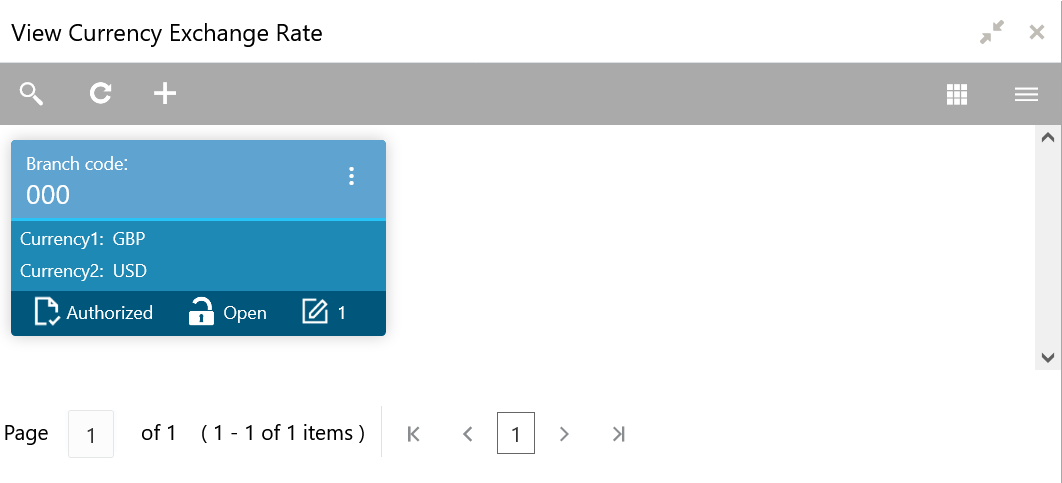The image size is (1062, 483).
Task: Click the page number input field
Action: pyautogui.click(x=91, y=434)
